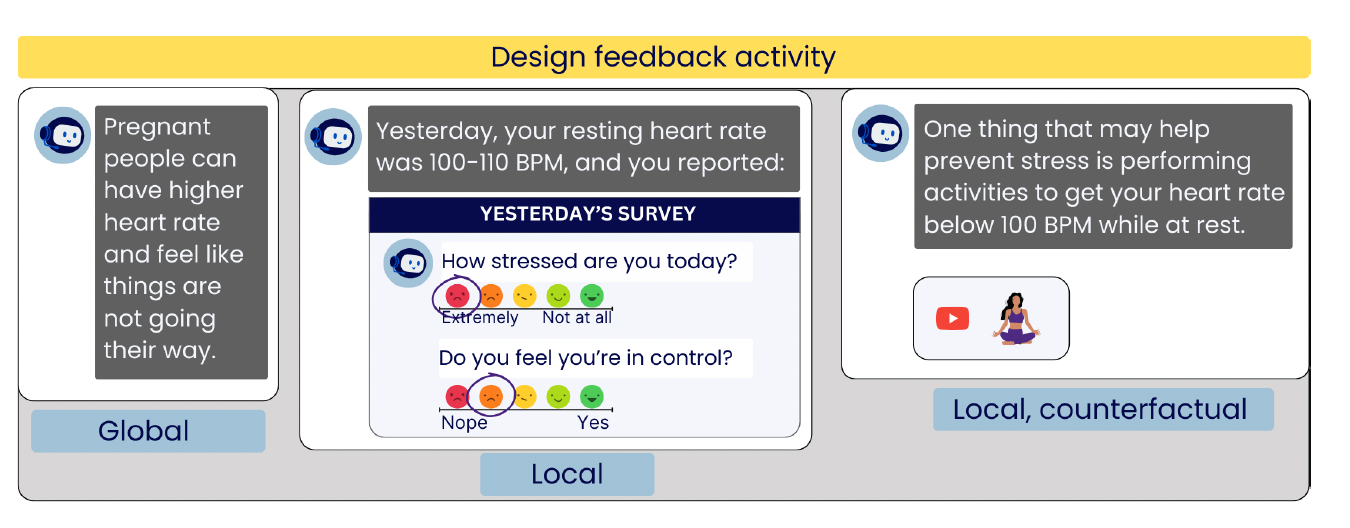Click the chatbot avatar beside heart rate message

pos(334,136)
